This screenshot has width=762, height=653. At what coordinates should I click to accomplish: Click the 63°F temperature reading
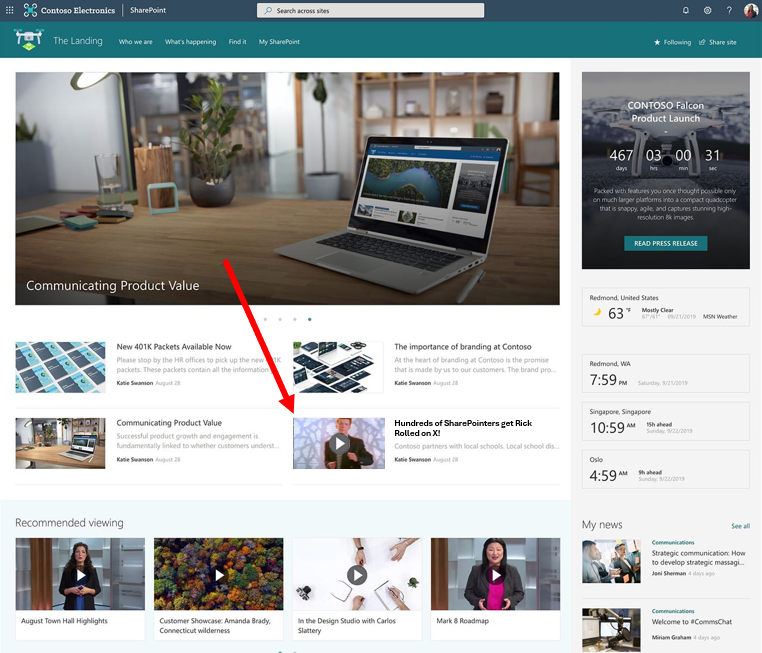[619, 313]
